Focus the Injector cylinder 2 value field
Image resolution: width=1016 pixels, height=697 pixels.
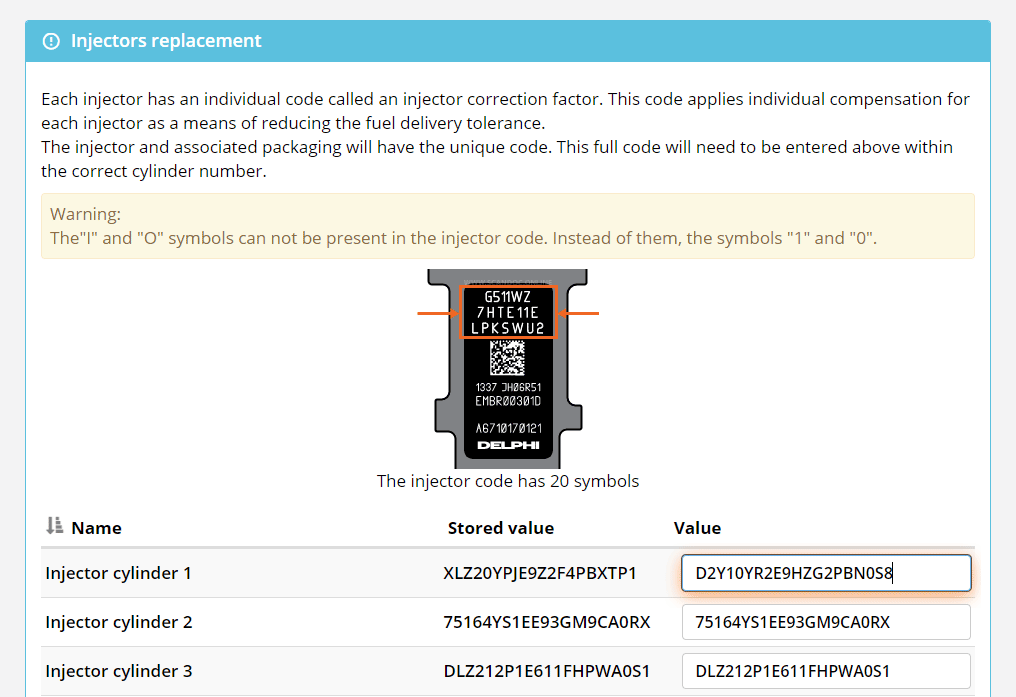tap(825, 622)
